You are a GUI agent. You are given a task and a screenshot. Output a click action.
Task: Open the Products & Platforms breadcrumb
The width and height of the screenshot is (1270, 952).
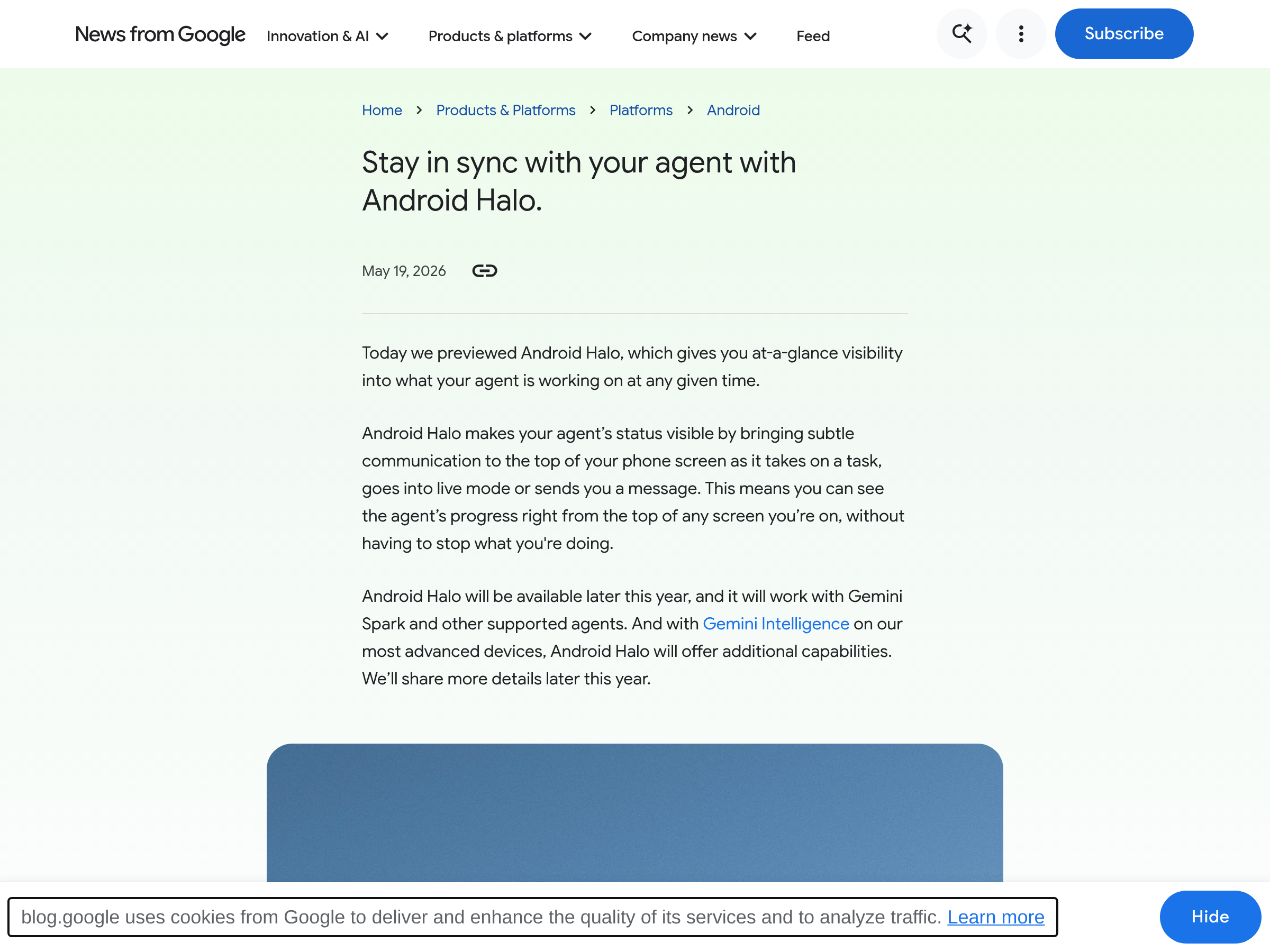coord(506,110)
